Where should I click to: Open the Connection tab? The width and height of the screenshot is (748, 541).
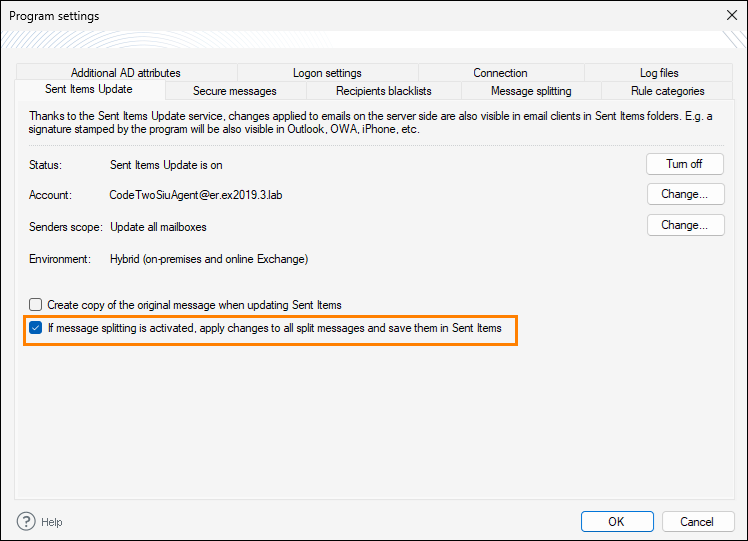pyautogui.click(x=500, y=73)
